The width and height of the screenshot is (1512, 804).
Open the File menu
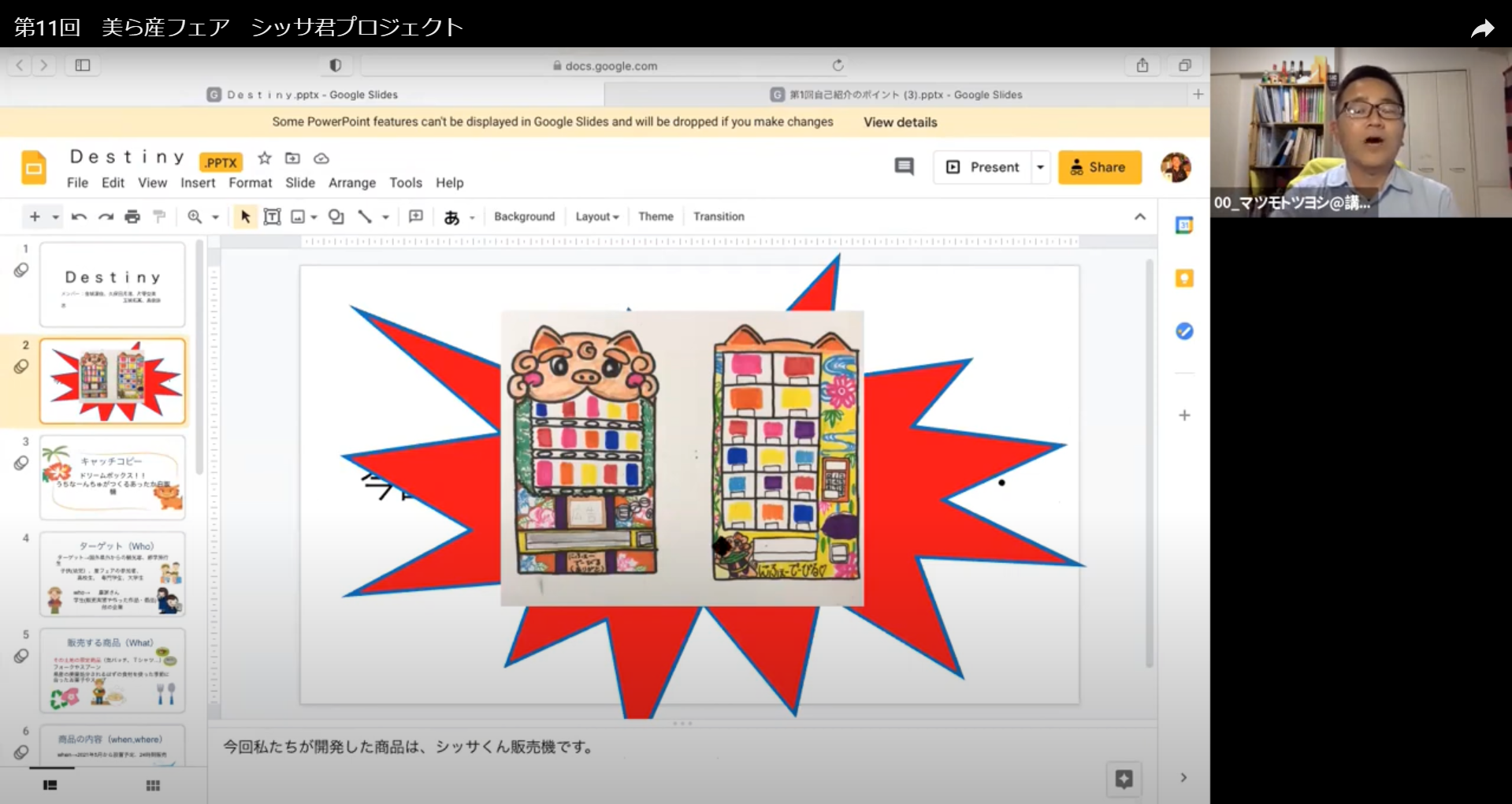pyautogui.click(x=77, y=183)
